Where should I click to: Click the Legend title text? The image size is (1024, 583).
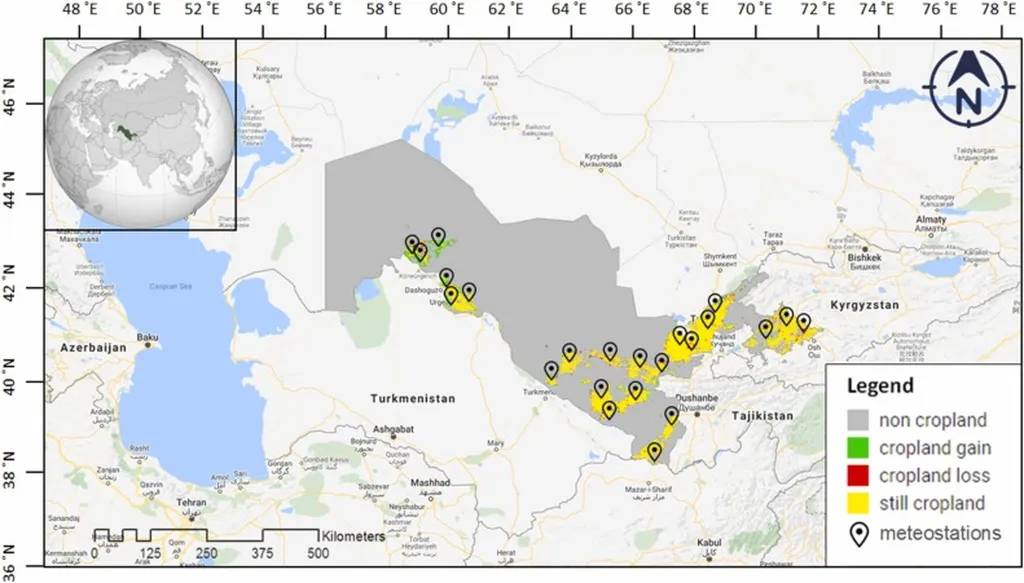pyautogui.click(x=880, y=386)
